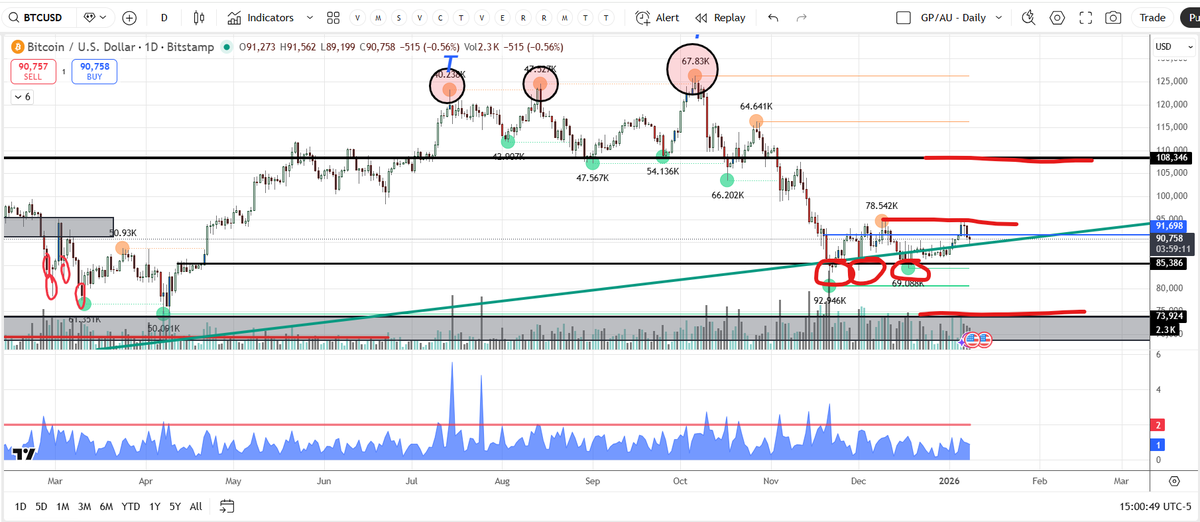Screen dimensions: 1200x522
Task: Select the YTD time range
Action: pos(131,505)
